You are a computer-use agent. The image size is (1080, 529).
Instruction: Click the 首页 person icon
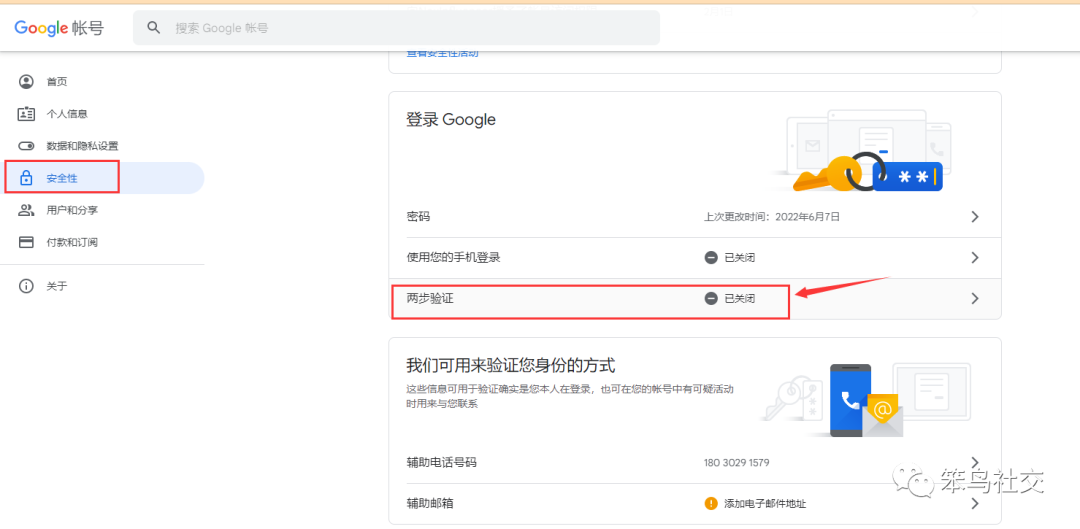click(26, 81)
